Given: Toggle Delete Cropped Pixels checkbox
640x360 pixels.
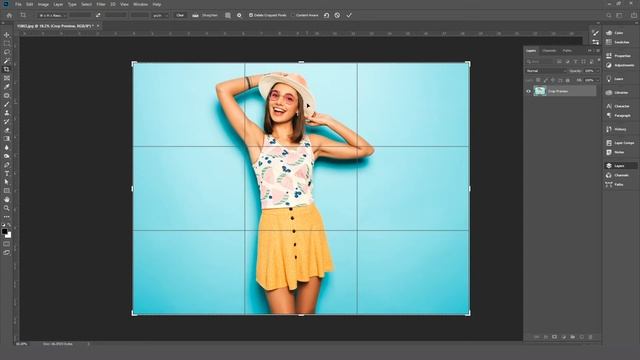Looking at the screenshot, I should point(251,15).
